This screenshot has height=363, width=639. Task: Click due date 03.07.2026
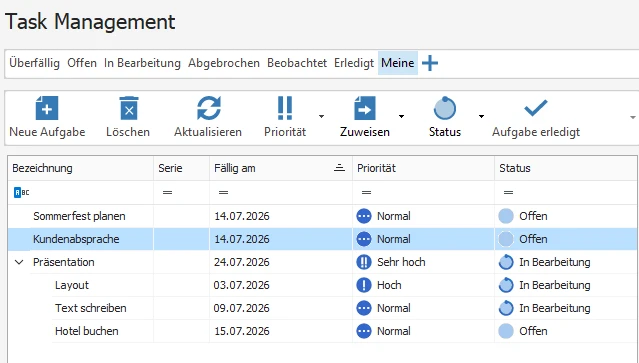point(242,285)
